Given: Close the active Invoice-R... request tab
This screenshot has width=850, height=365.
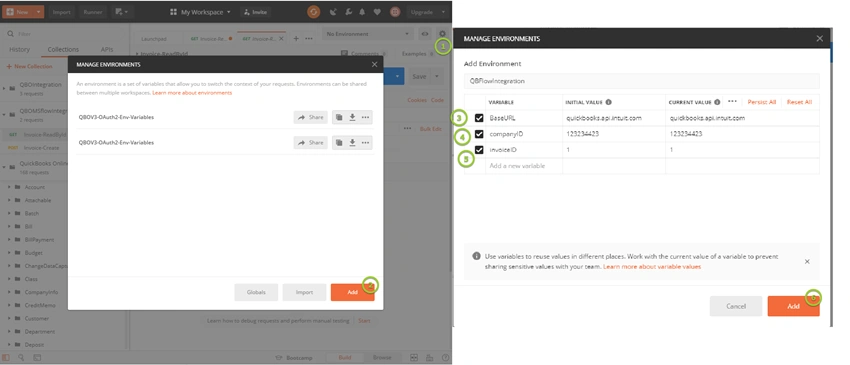Looking at the screenshot, I should (281, 39).
